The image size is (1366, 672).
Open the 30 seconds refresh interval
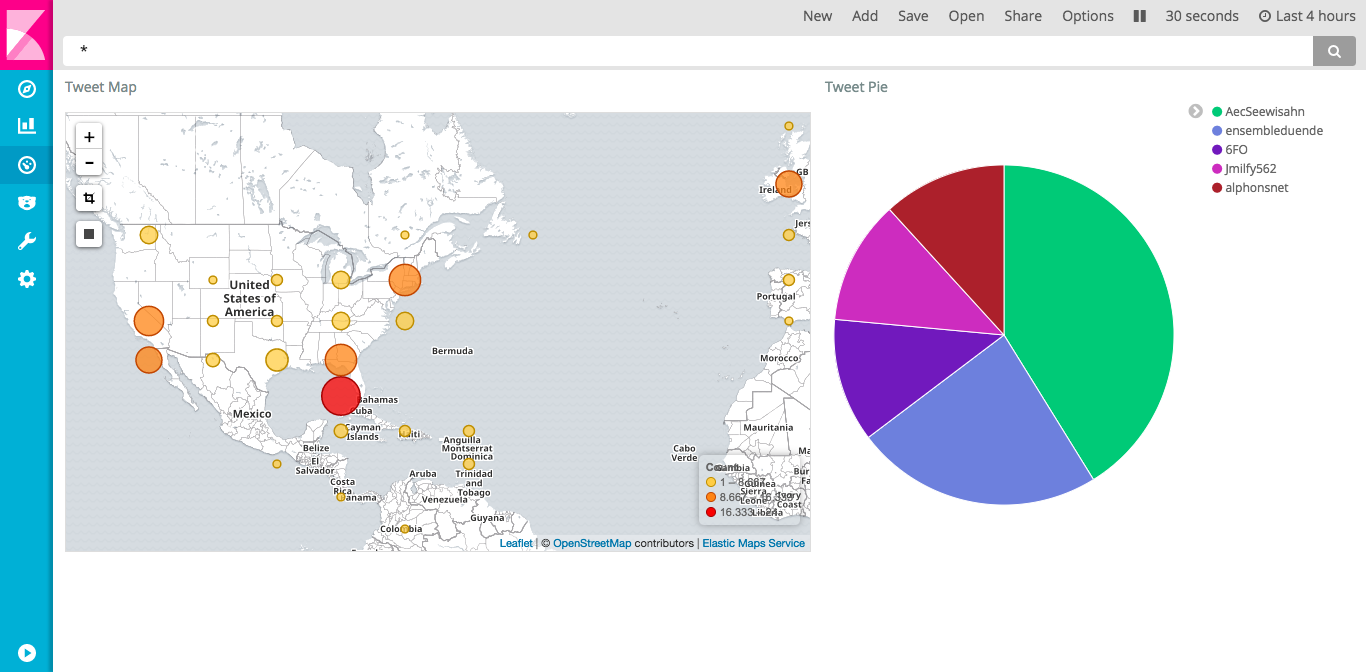coord(1202,16)
